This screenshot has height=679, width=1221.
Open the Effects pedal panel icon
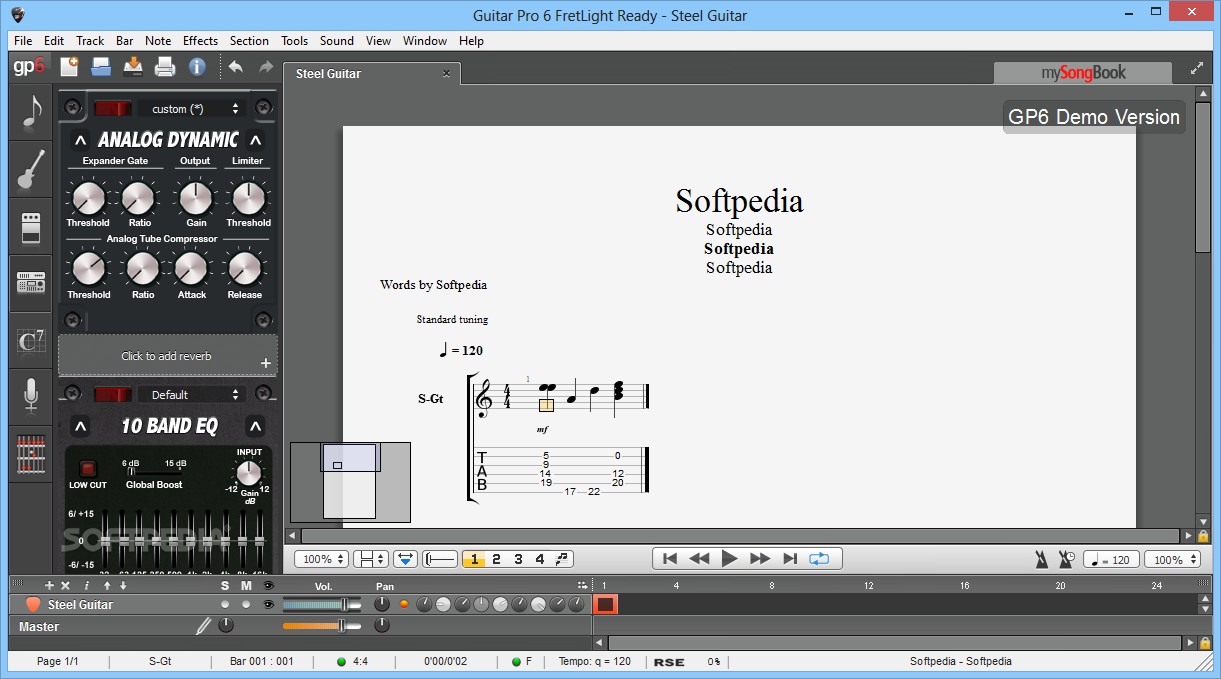pos(31,227)
